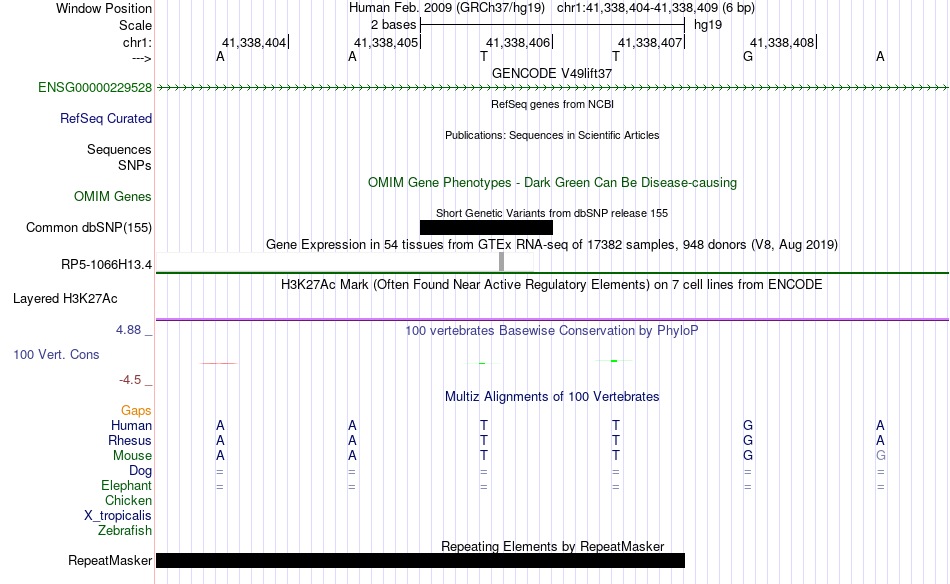
Task: Select the black RepeatMasker element bar
Action: tap(420, 560)
